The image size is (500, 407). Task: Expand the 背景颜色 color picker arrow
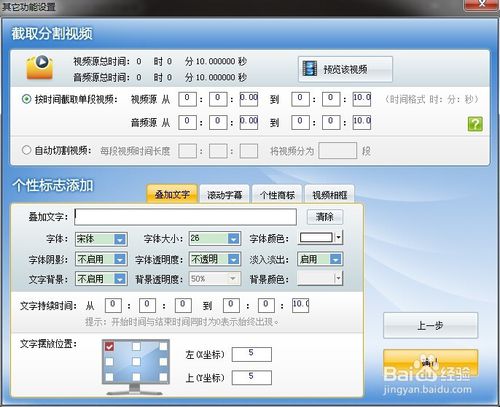(x=338, y=278)
